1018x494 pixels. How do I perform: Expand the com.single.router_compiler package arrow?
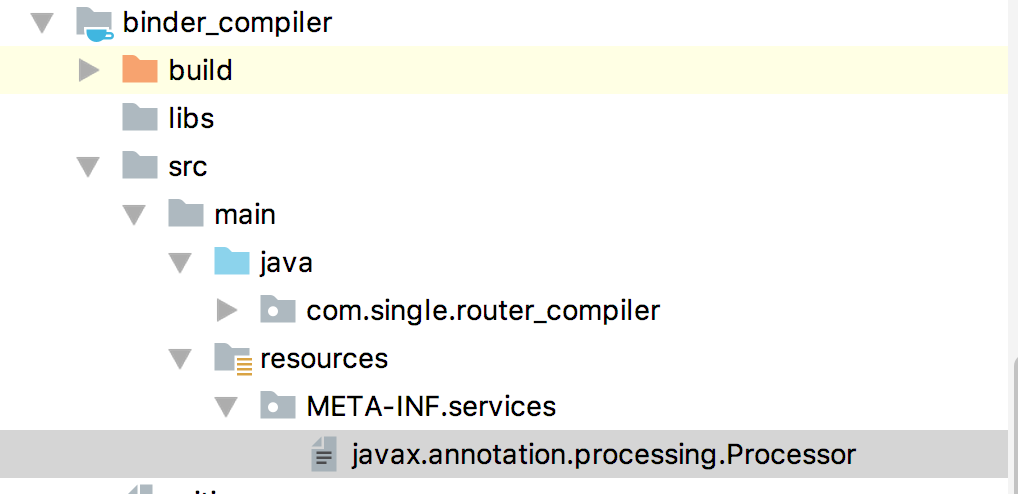click(227, 310)
